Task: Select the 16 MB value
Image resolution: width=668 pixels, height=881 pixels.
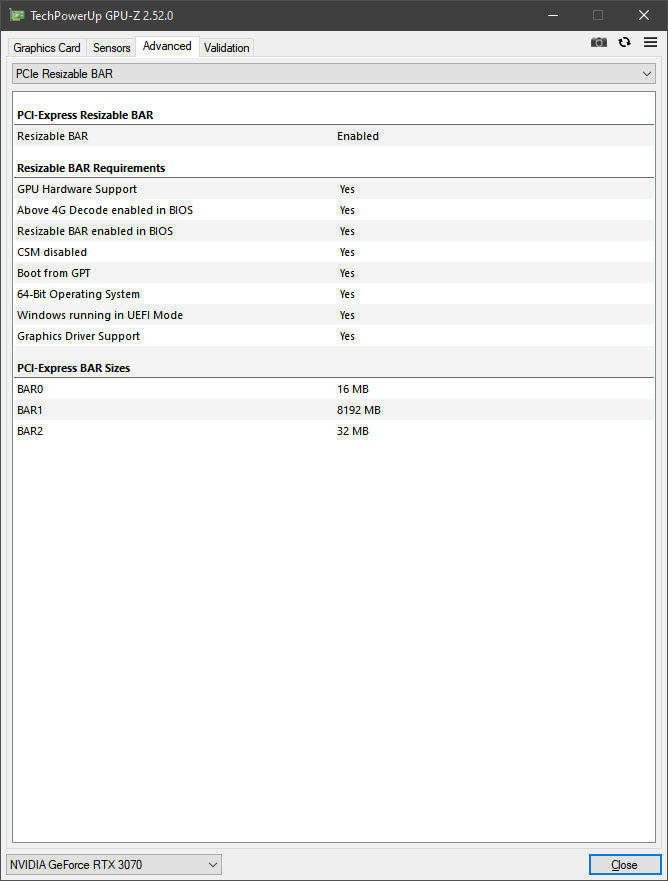Action: click(x=353, y=389)
